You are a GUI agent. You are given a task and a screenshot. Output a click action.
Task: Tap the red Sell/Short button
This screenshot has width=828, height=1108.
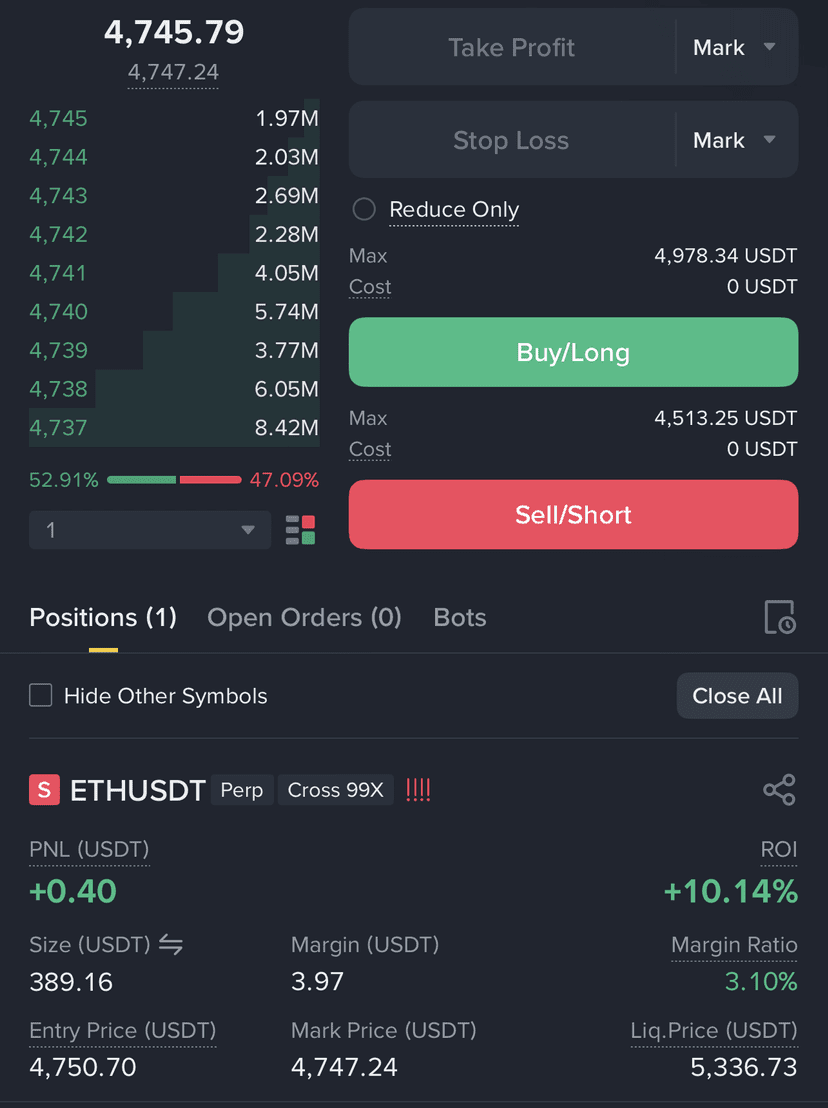(573, 514)
